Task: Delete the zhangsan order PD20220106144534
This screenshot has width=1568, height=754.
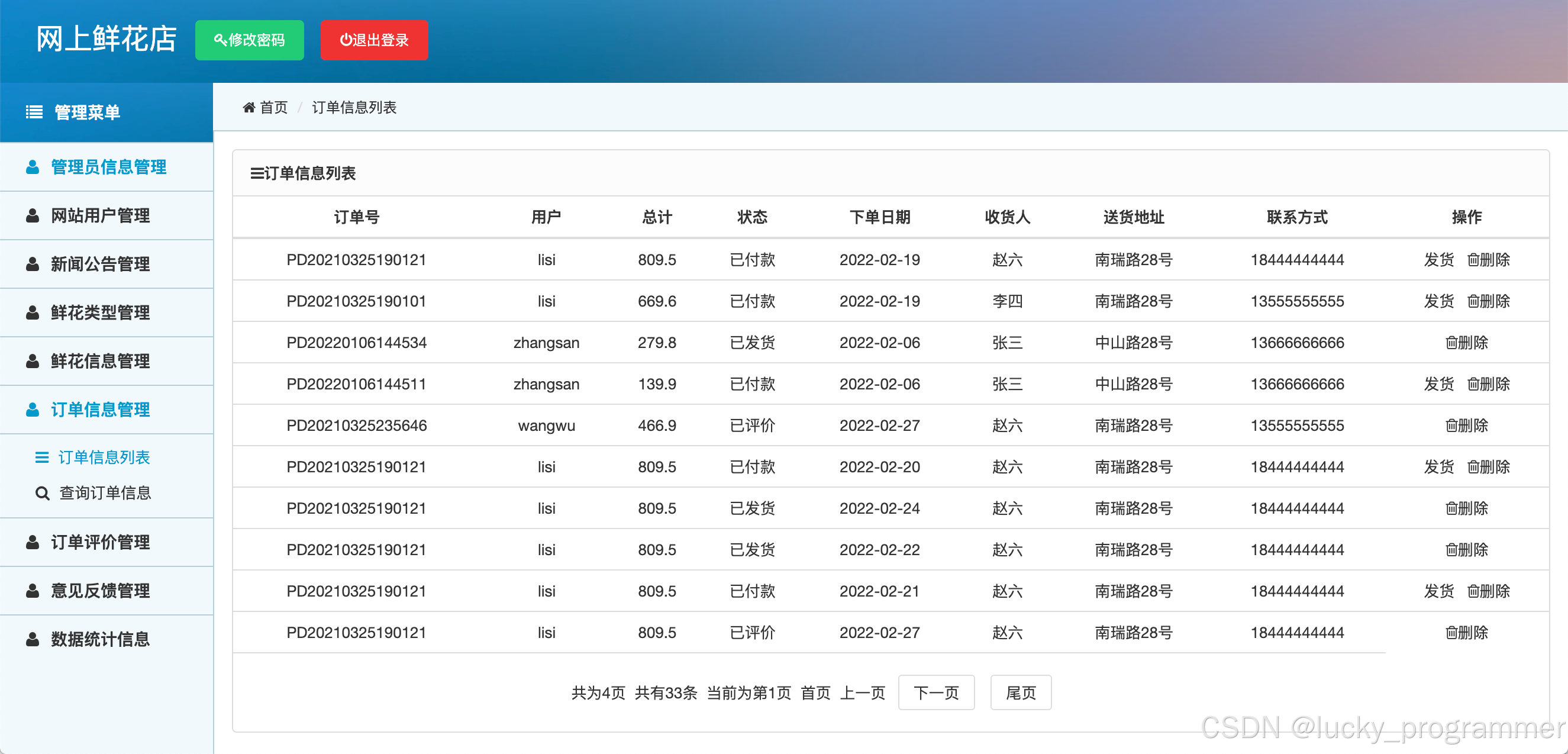Action: point(1466,343)
